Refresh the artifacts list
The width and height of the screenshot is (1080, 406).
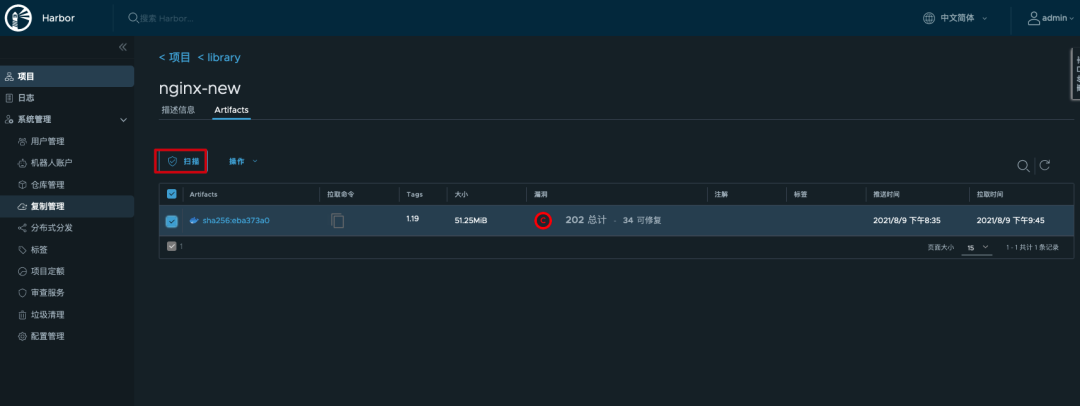pyautogui.click(x=1045, y=165)
